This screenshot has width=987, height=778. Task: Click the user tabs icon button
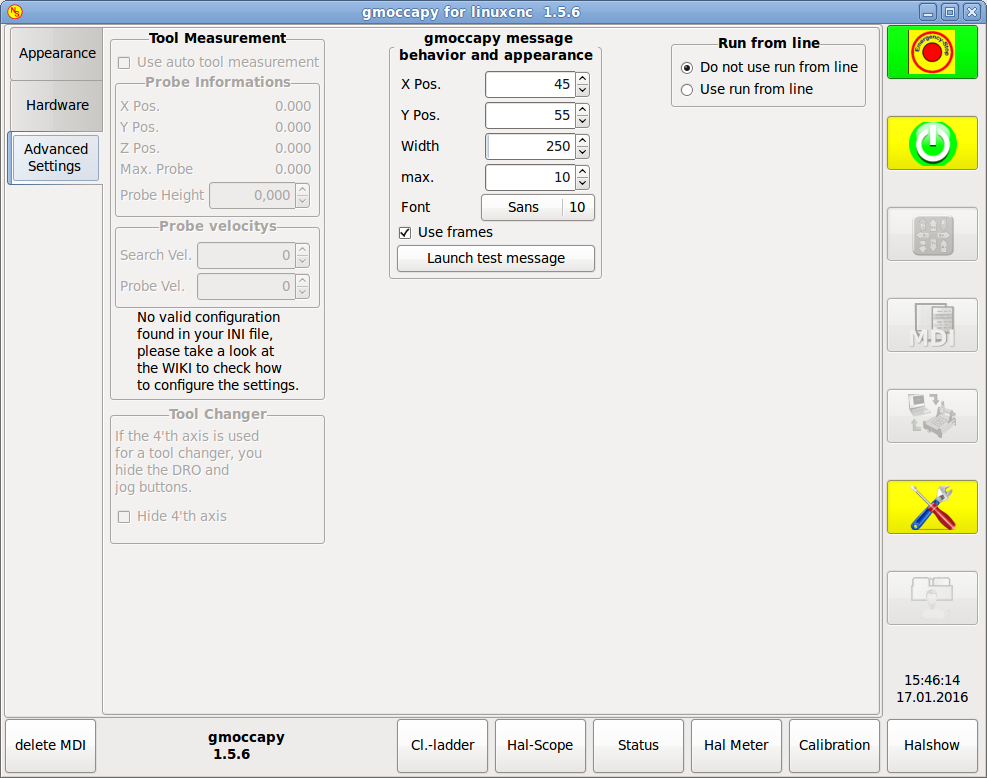931,598
